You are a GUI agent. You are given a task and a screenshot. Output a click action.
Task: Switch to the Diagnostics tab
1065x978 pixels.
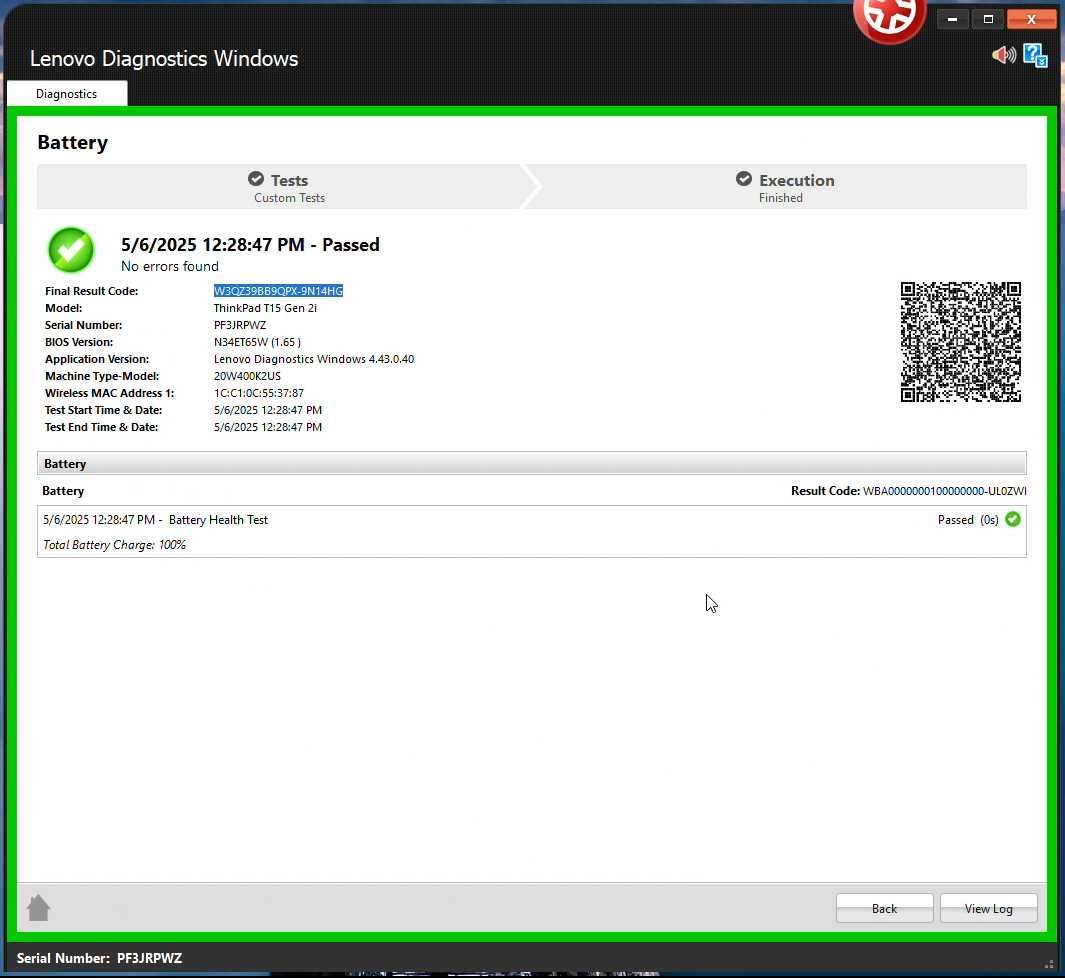click(67, 94)
